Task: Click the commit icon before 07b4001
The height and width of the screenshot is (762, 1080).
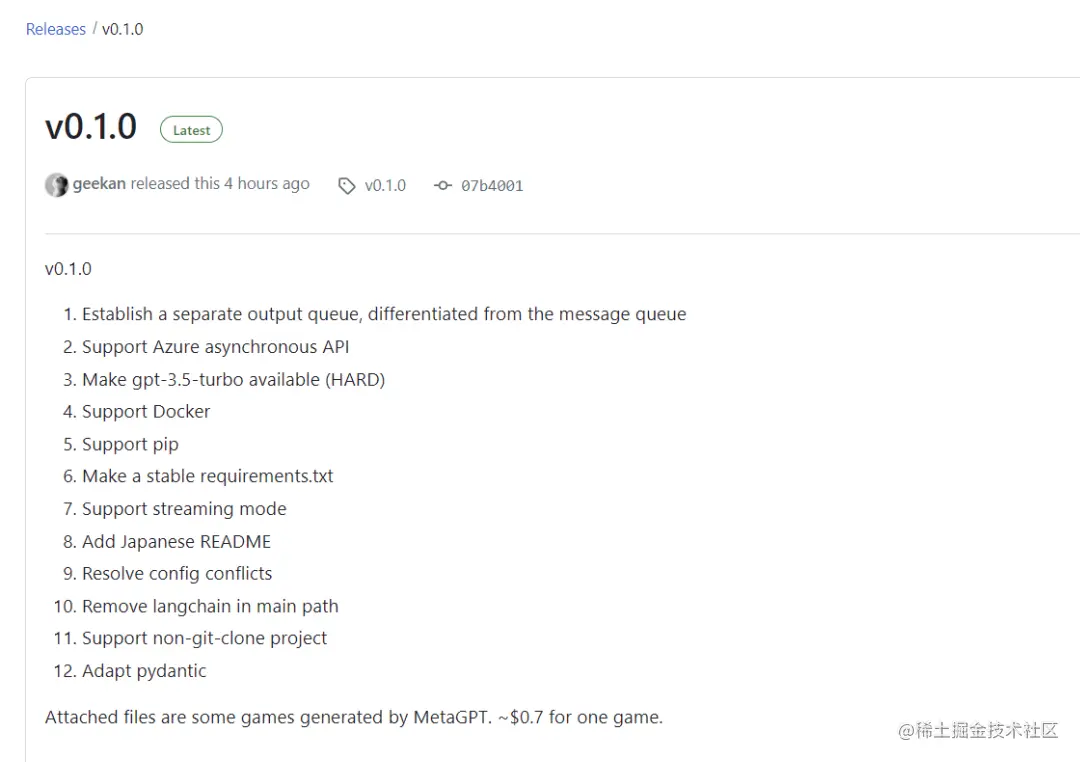Action: click(x=443, y=185)
